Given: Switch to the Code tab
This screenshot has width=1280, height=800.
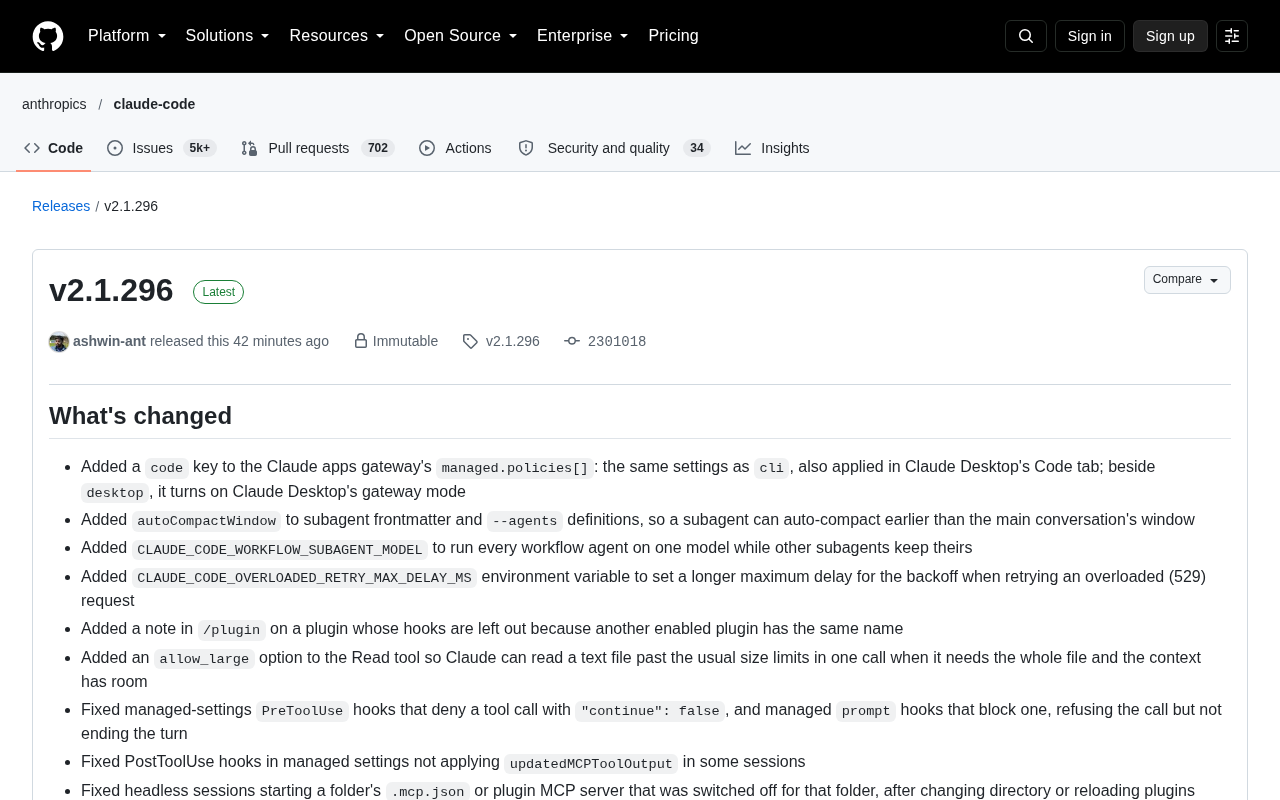Looking at the screenshot, I should (54, 148).
